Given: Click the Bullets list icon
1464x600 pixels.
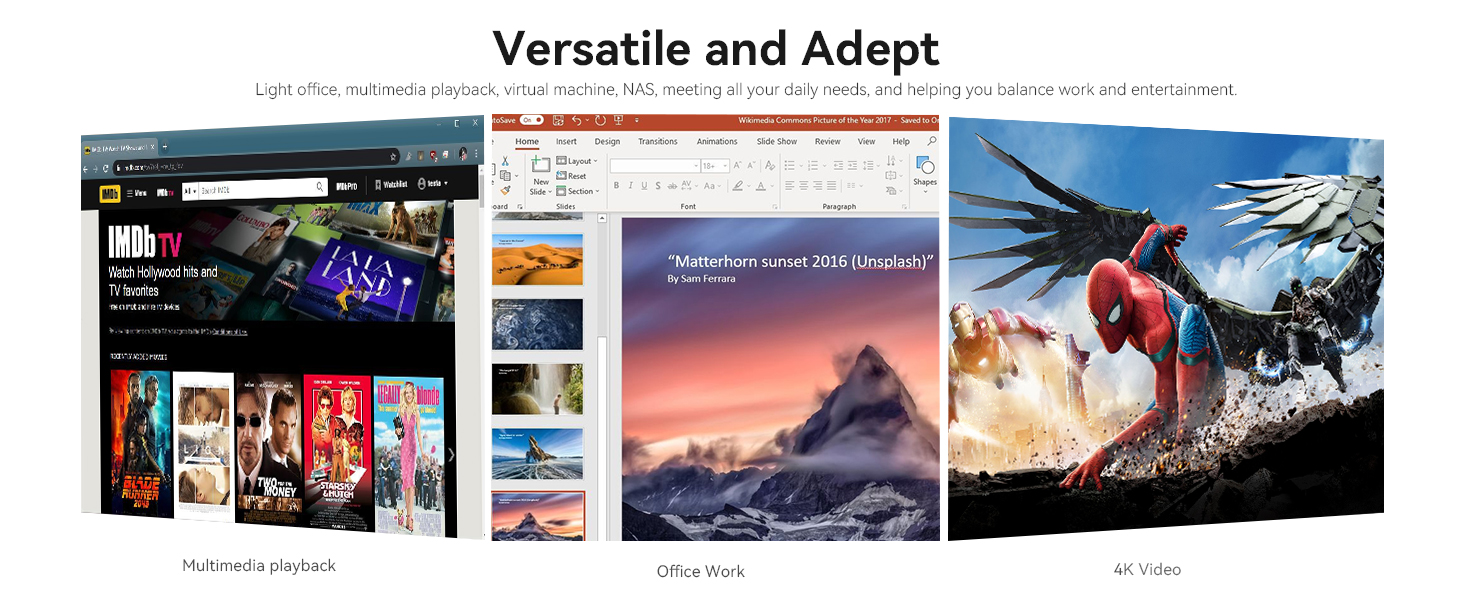Looking at the screenshot, I should [789, 165].
